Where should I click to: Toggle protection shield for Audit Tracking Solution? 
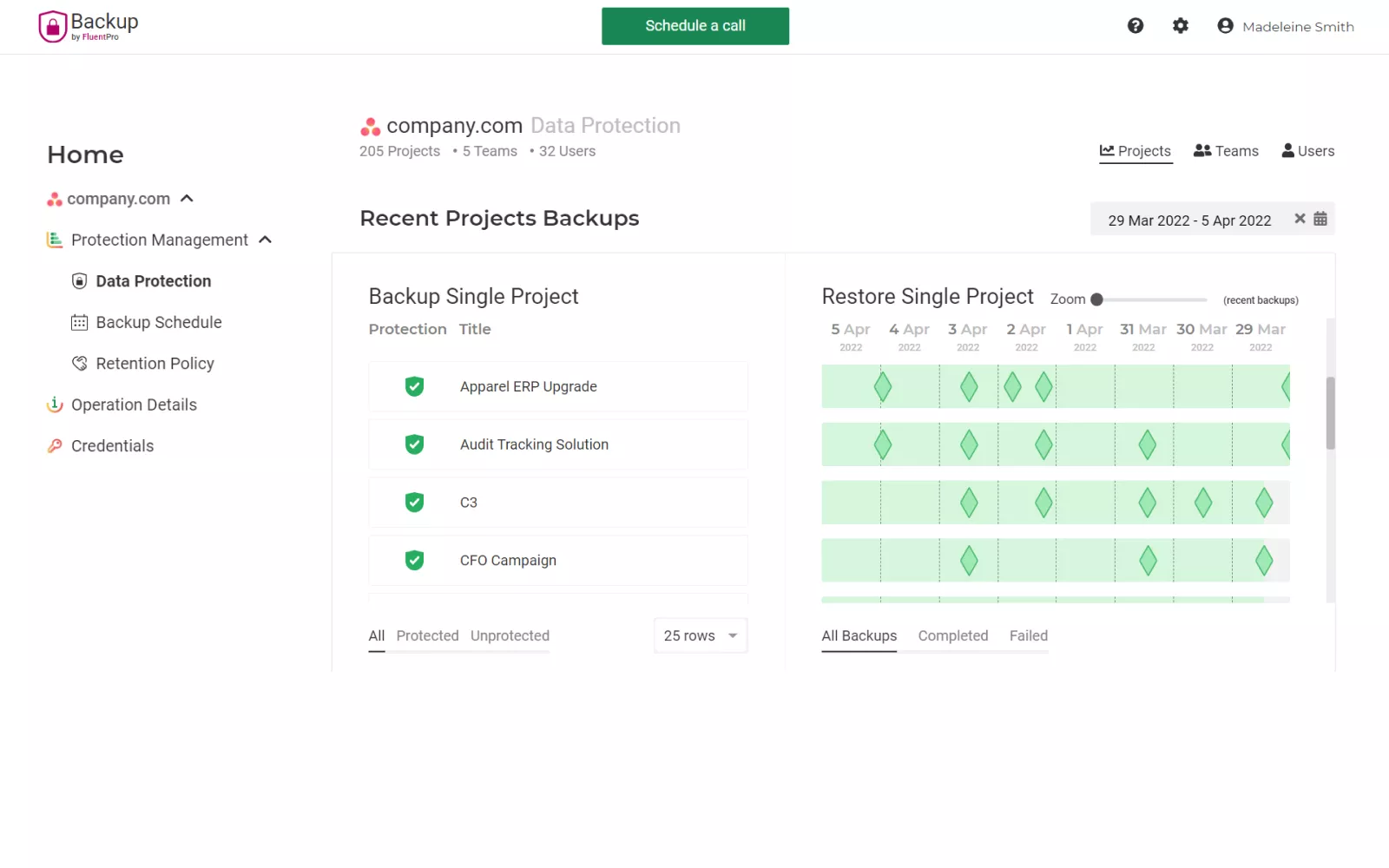pyautogui.click(x=415, y=444)
